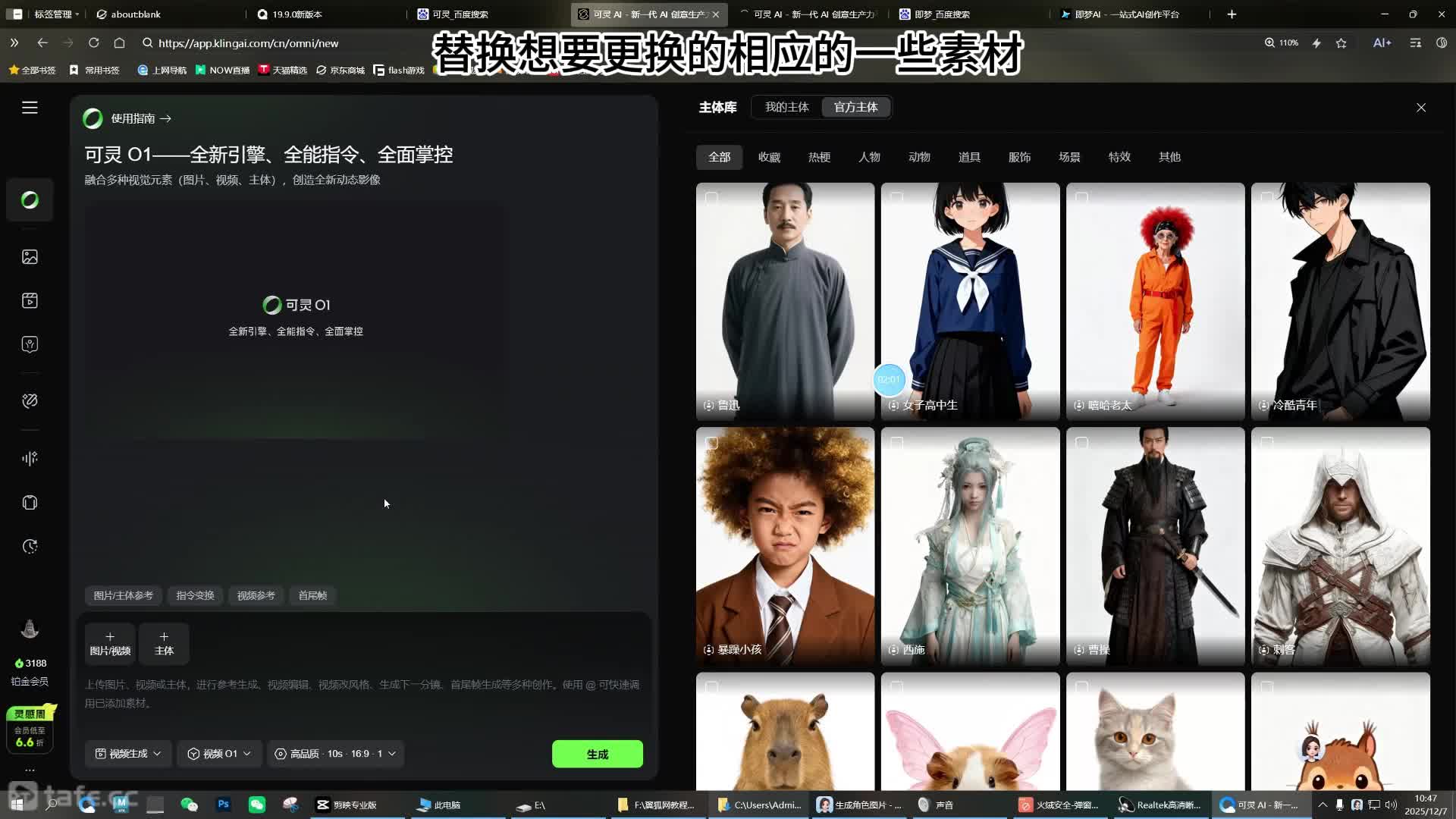Check the 暴躁小孩 subject card checkbox

(x=711, y=443)
